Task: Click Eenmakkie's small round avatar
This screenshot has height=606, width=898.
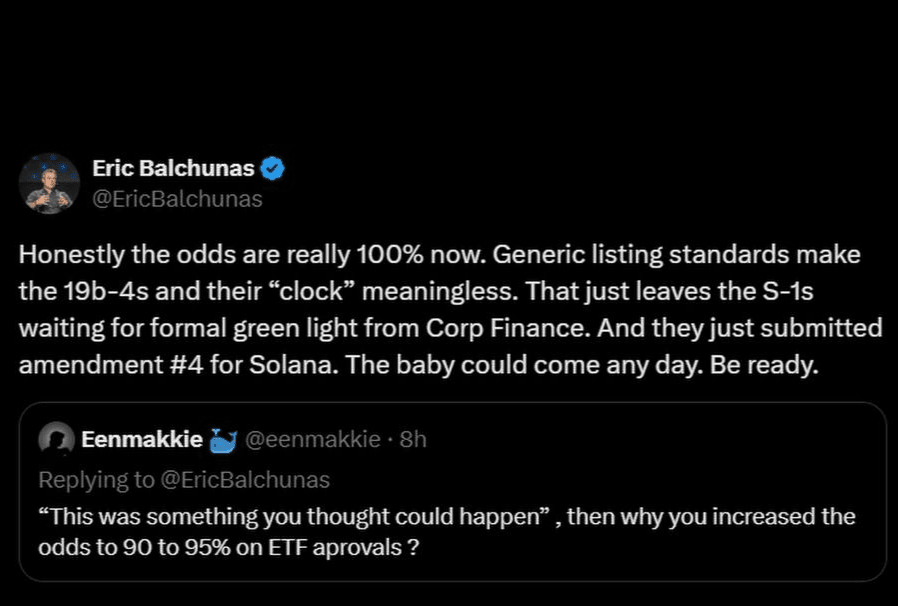Action: pos(57,438)
